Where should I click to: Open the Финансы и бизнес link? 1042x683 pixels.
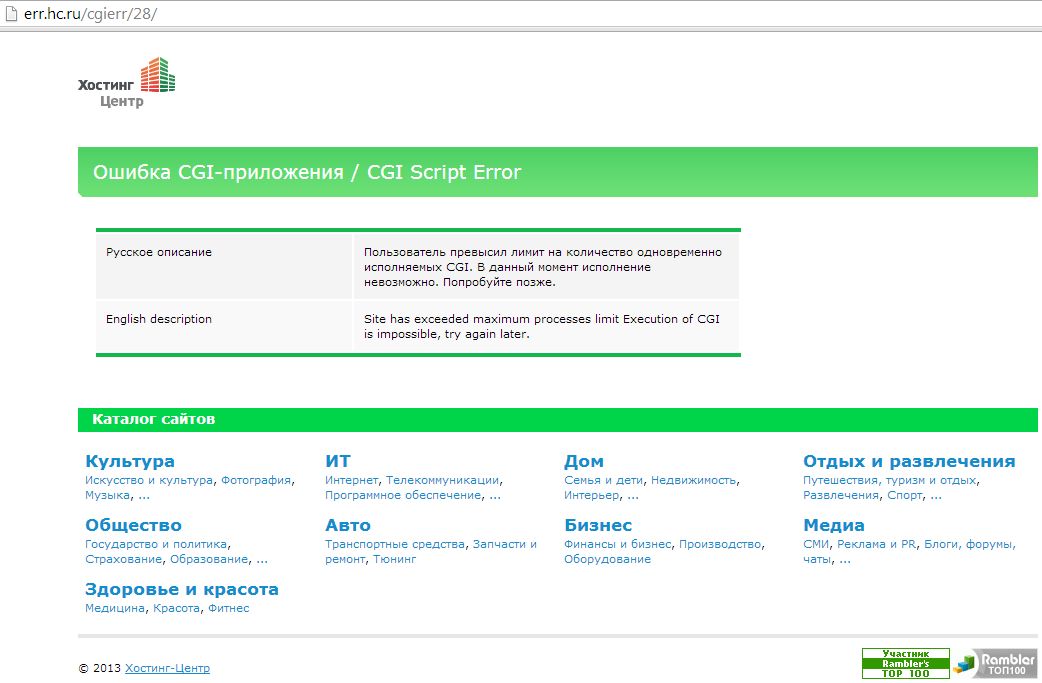(x=618, y=544)
